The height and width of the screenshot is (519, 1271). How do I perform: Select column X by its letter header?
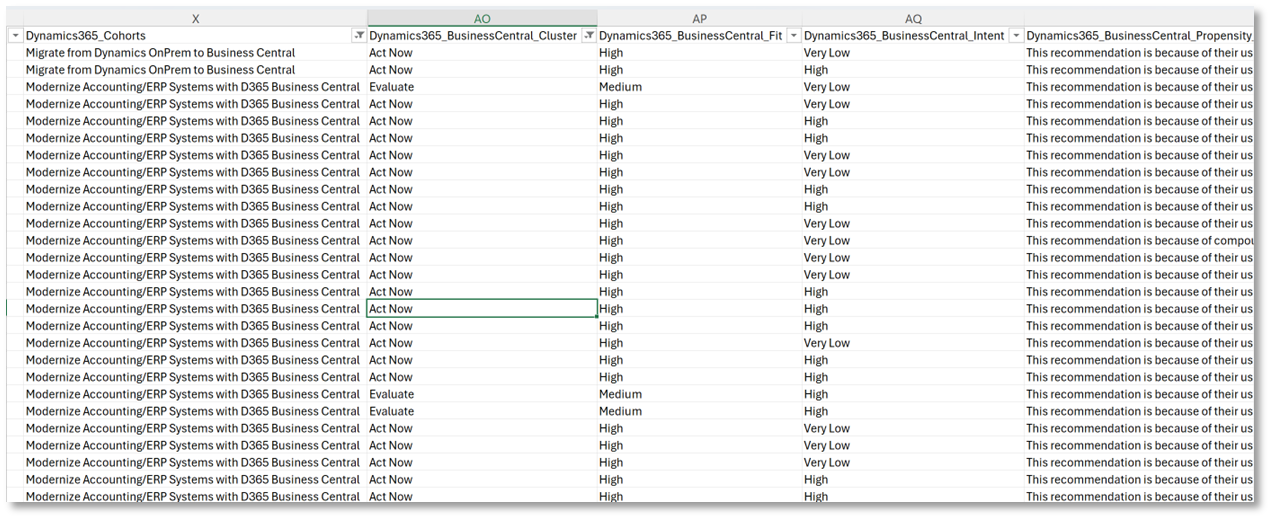[195, 19]
